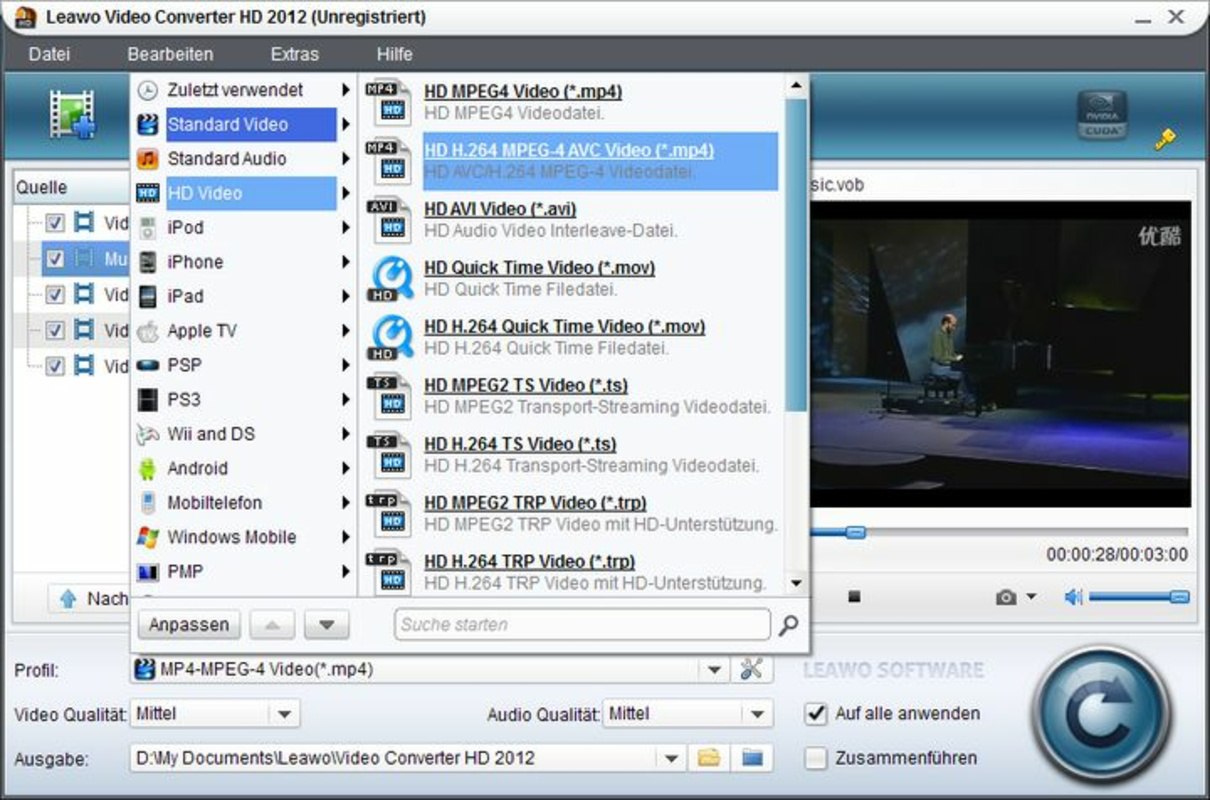
Task: Uncheck the fifth source file checkbox
Action: point(55,366)
